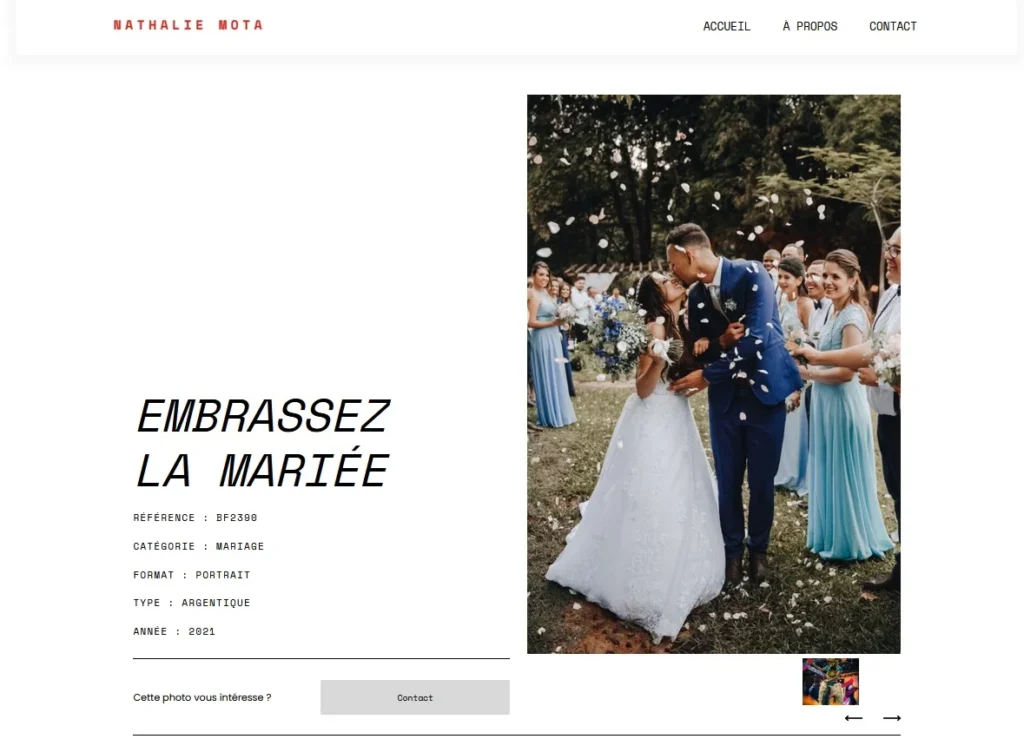Select the Type : Argentique line
Screen dimensions: 1024x739
coord(191,603)
